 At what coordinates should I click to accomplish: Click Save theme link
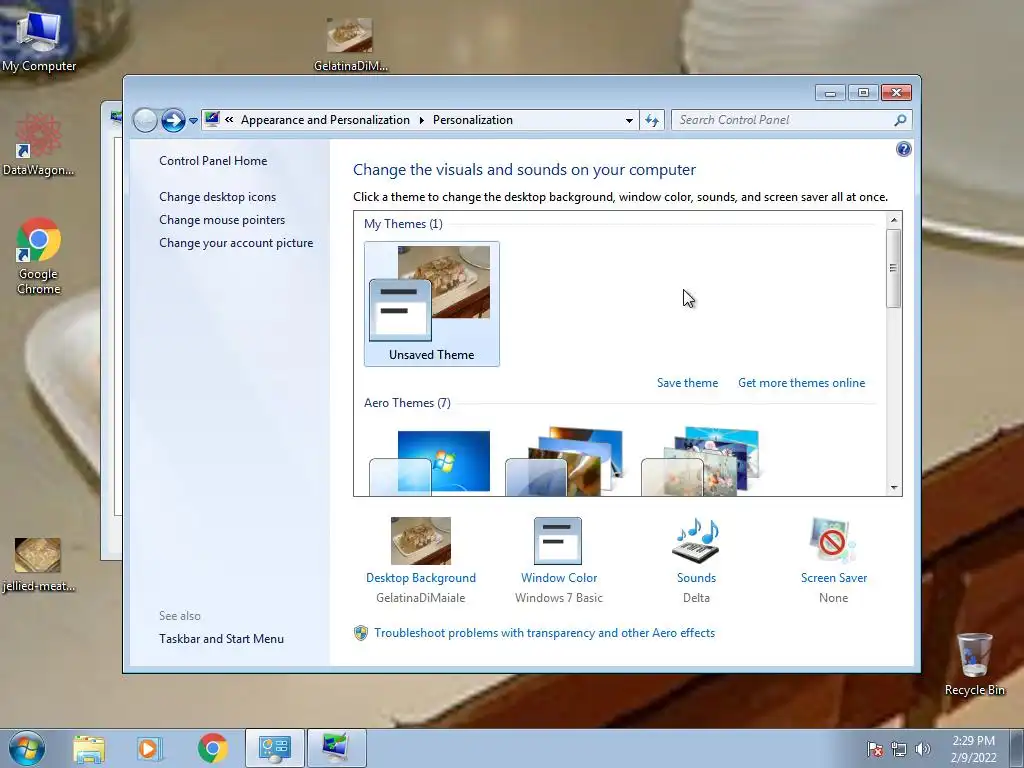coord(687,383)
